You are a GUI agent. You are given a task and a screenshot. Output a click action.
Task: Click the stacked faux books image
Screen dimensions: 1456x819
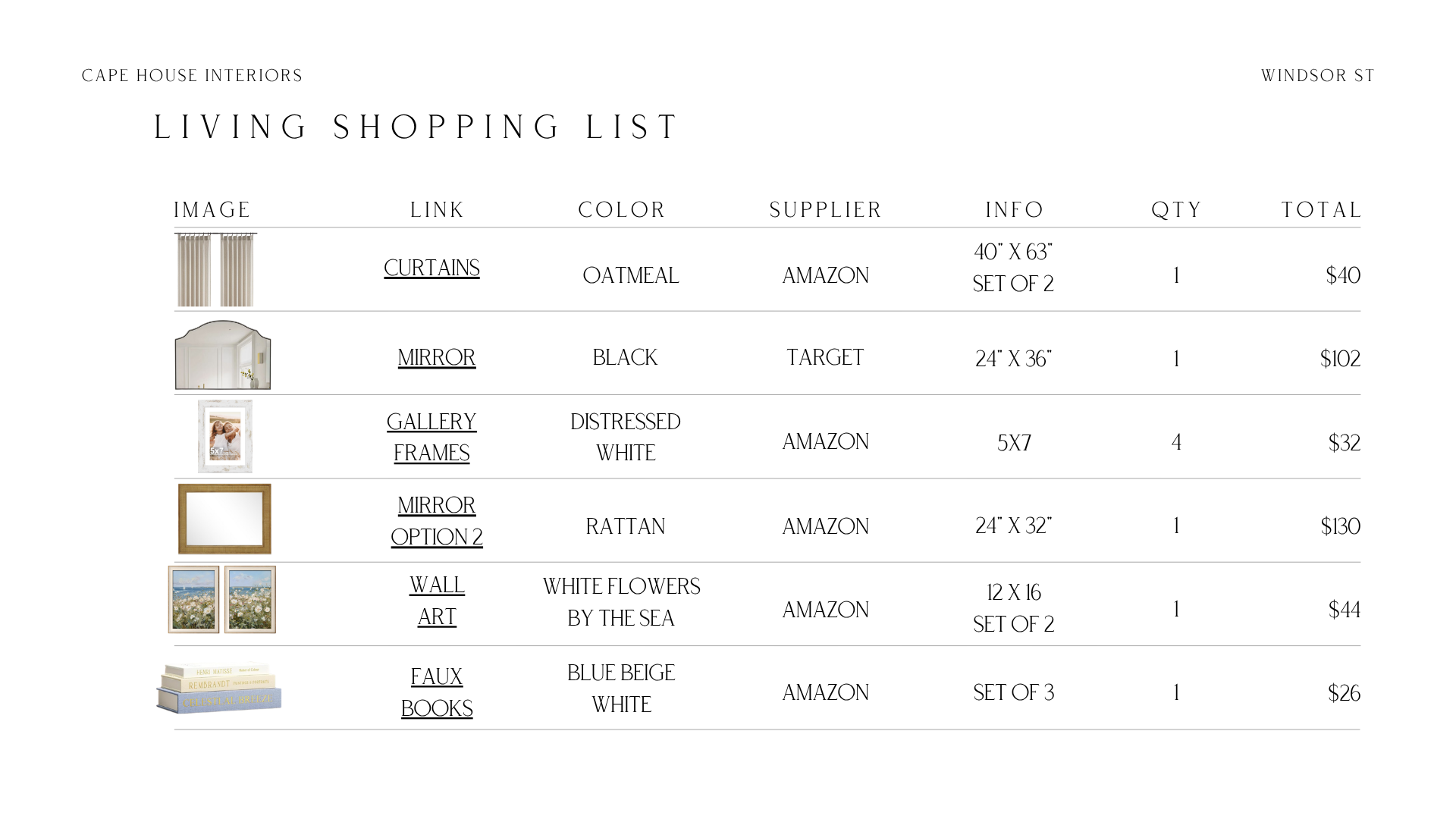click(219, 689)
